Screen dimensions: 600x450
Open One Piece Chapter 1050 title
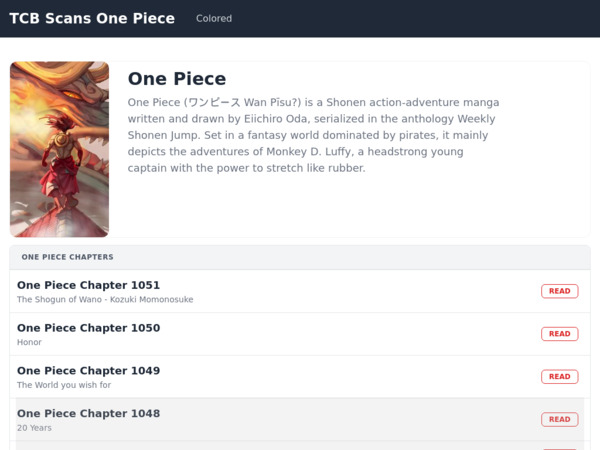pyautogui.click(x=88, y=328)
